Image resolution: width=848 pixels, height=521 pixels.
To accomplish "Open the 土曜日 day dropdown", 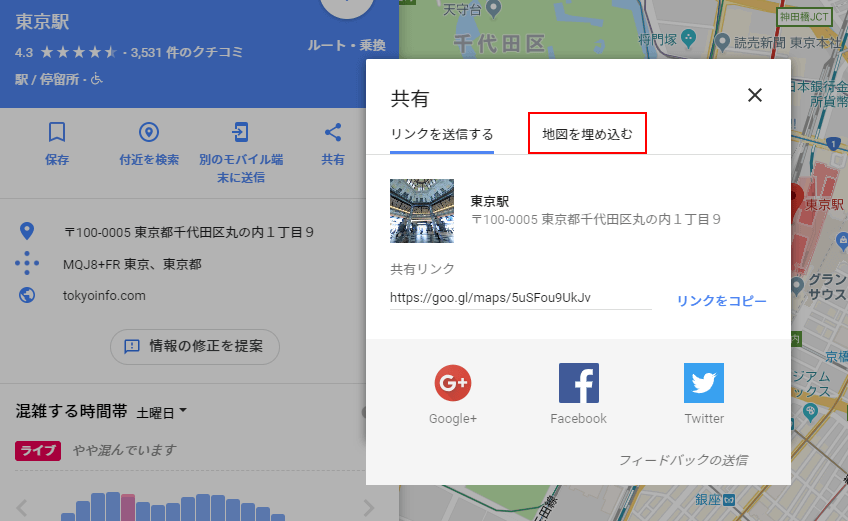I will coord(161,412).
